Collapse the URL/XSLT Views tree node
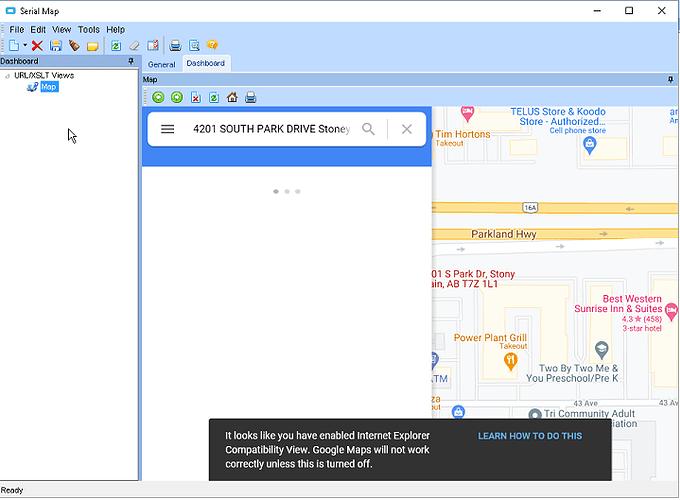The image size is (680, 500). tap(7, 76)
